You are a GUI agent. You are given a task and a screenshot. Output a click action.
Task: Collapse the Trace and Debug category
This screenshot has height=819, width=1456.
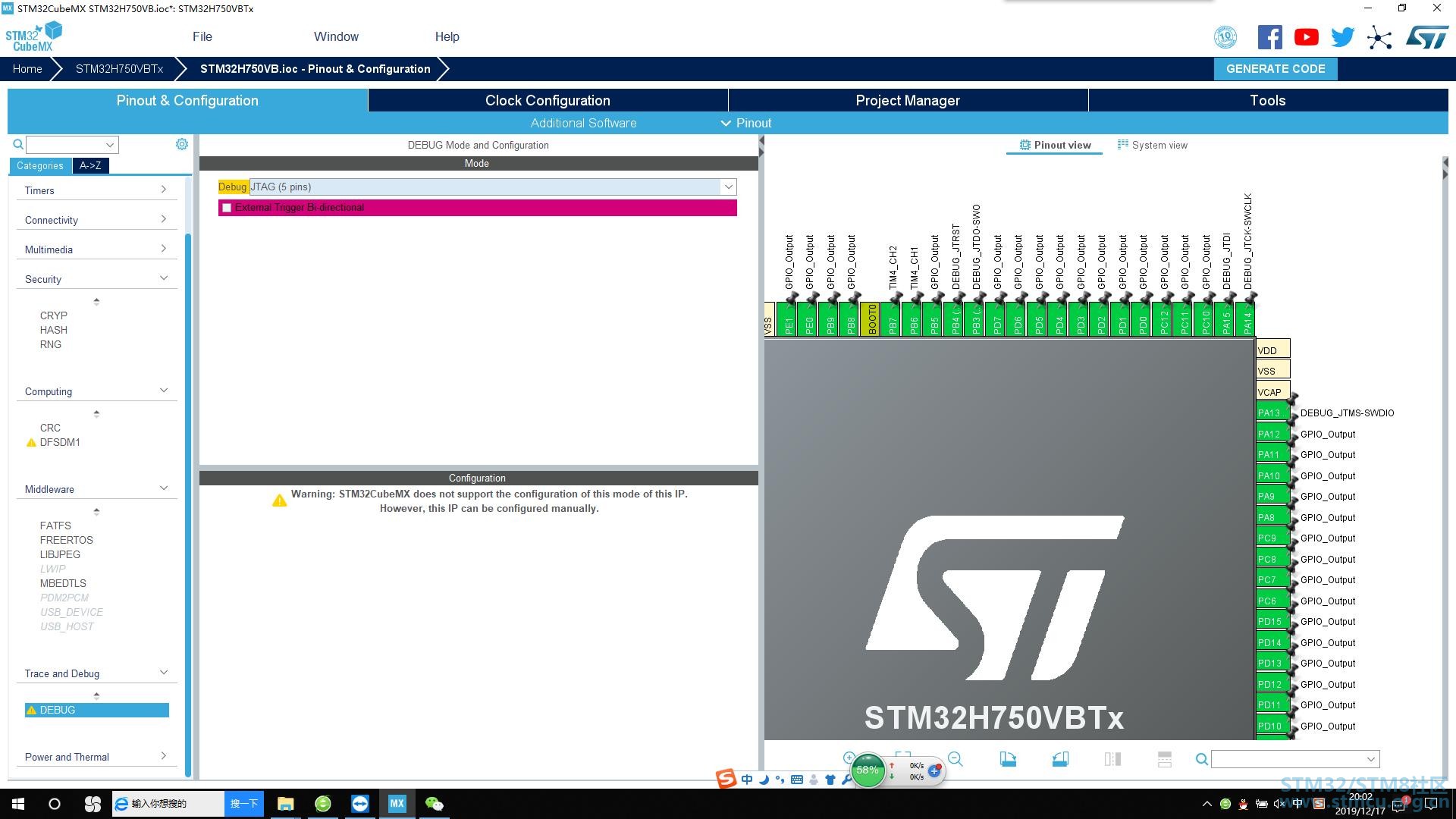96,673
